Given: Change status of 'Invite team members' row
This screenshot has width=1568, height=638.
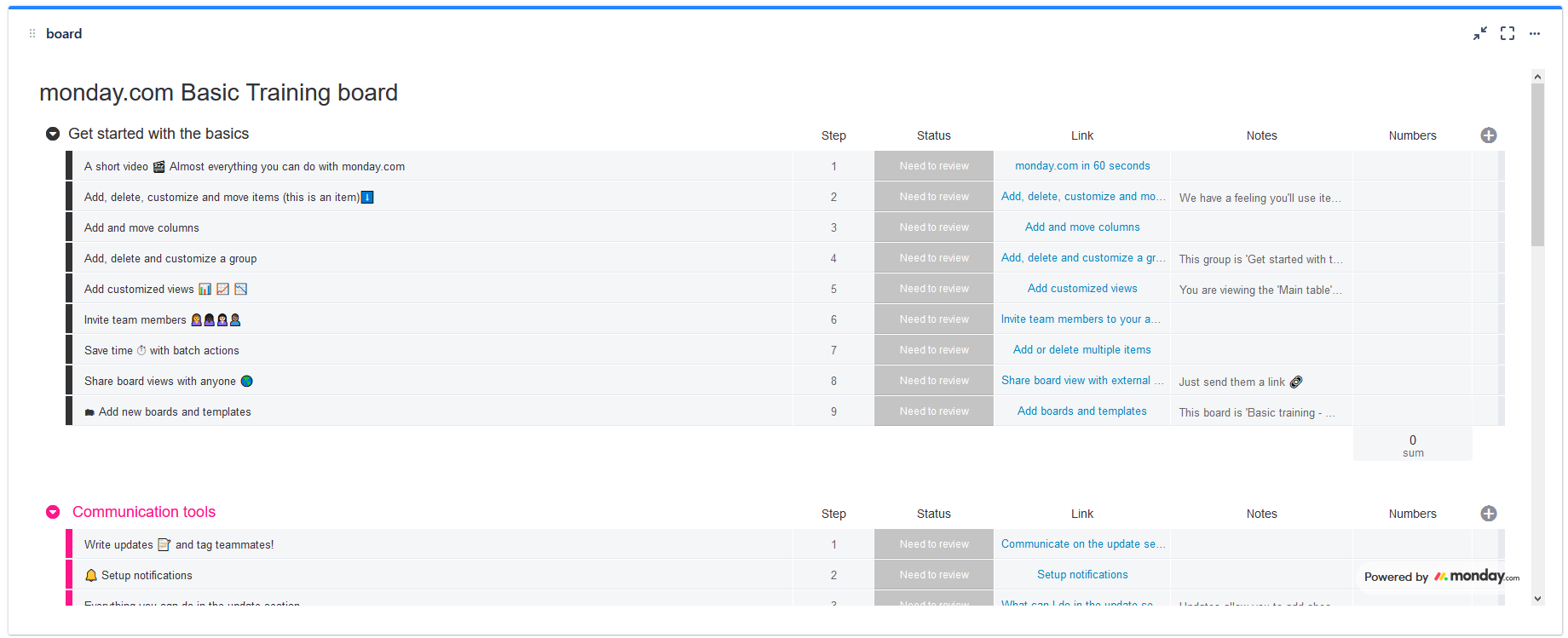Looking at the screenshot, I should tap(934, 319).
